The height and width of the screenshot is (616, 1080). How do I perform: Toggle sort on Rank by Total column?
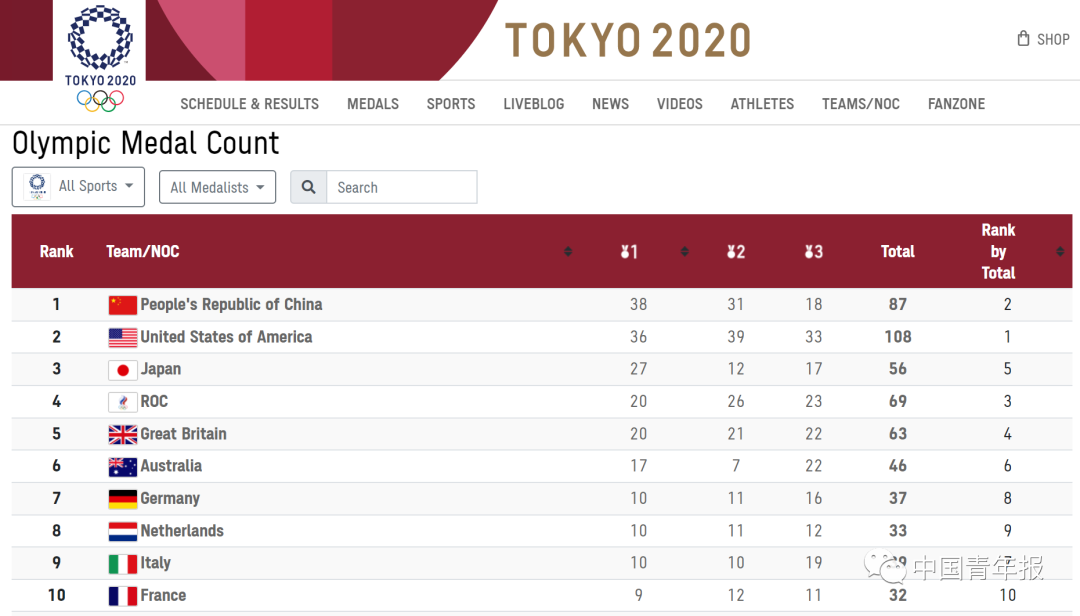pos(1060,252)
